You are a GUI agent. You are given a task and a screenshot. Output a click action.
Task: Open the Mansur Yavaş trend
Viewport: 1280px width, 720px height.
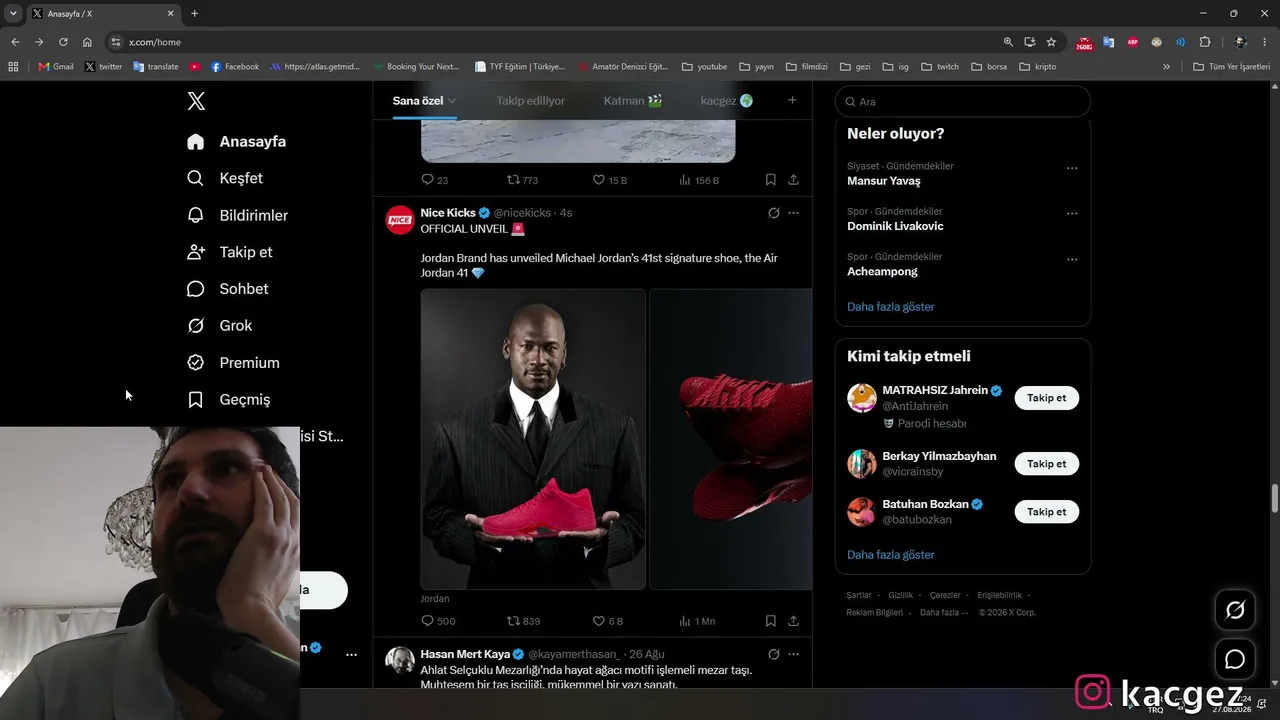(884, 181)
